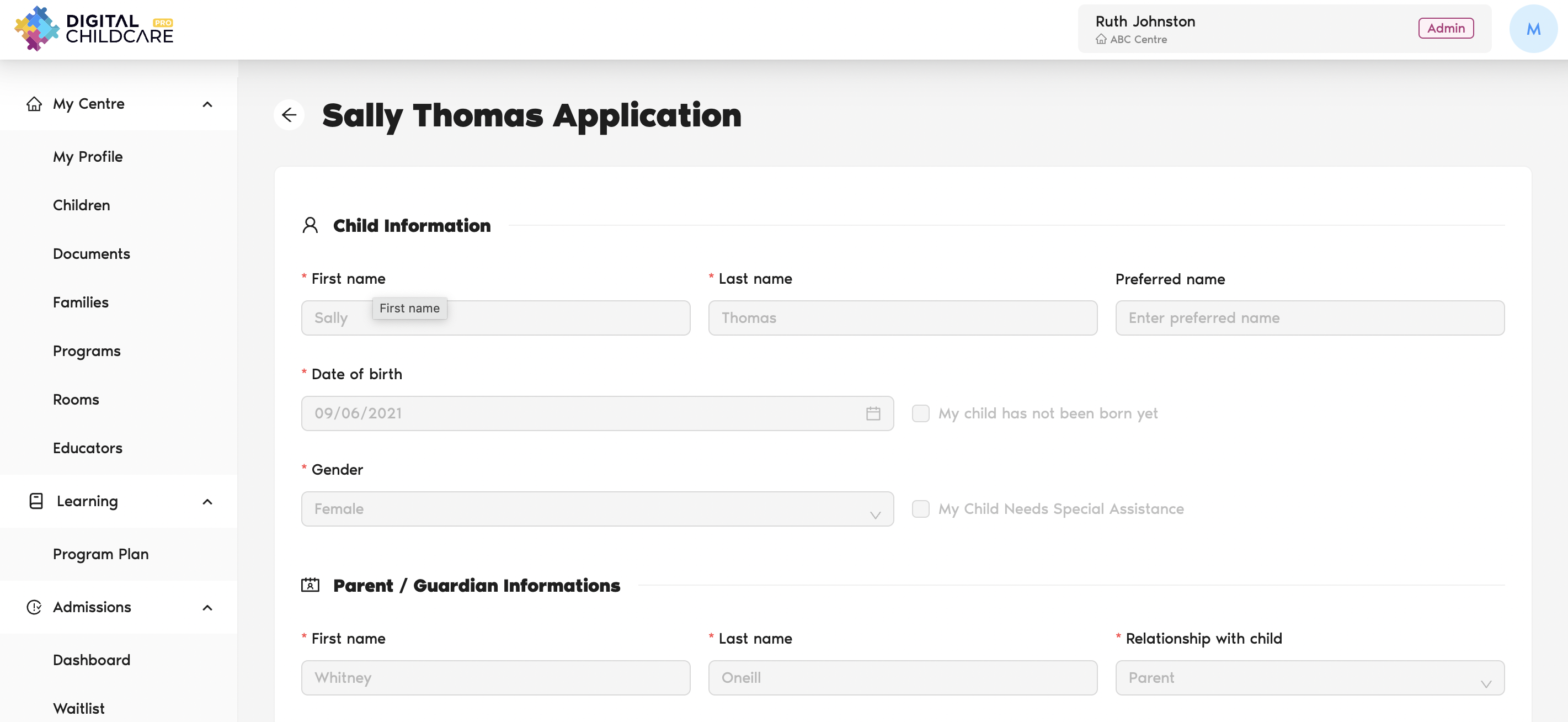Go to Children in the sidebar

pyautogui.click(x=81, y=205)
